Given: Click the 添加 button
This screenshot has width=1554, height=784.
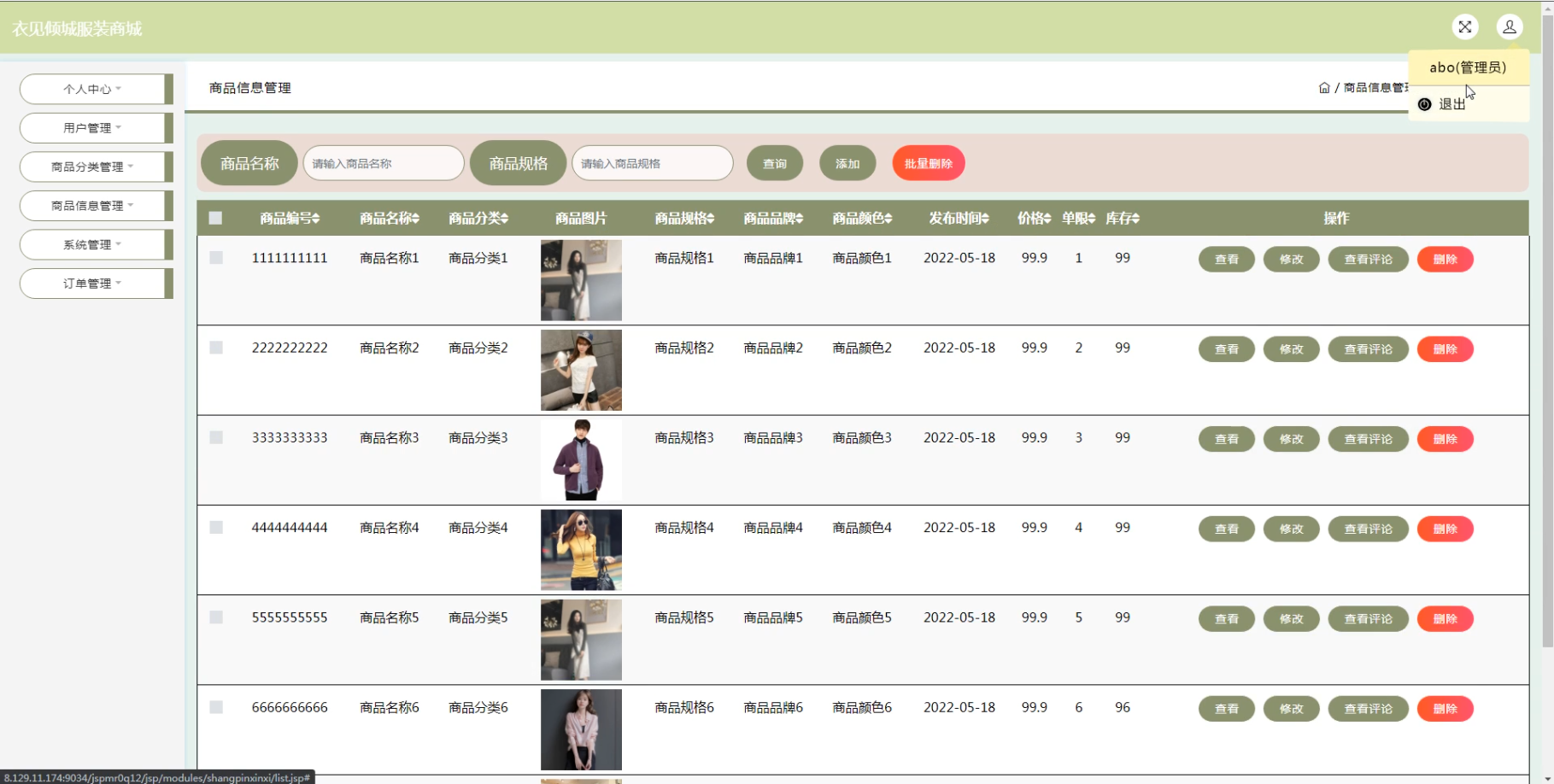Looking at the screenshot, I should [847, 164].
